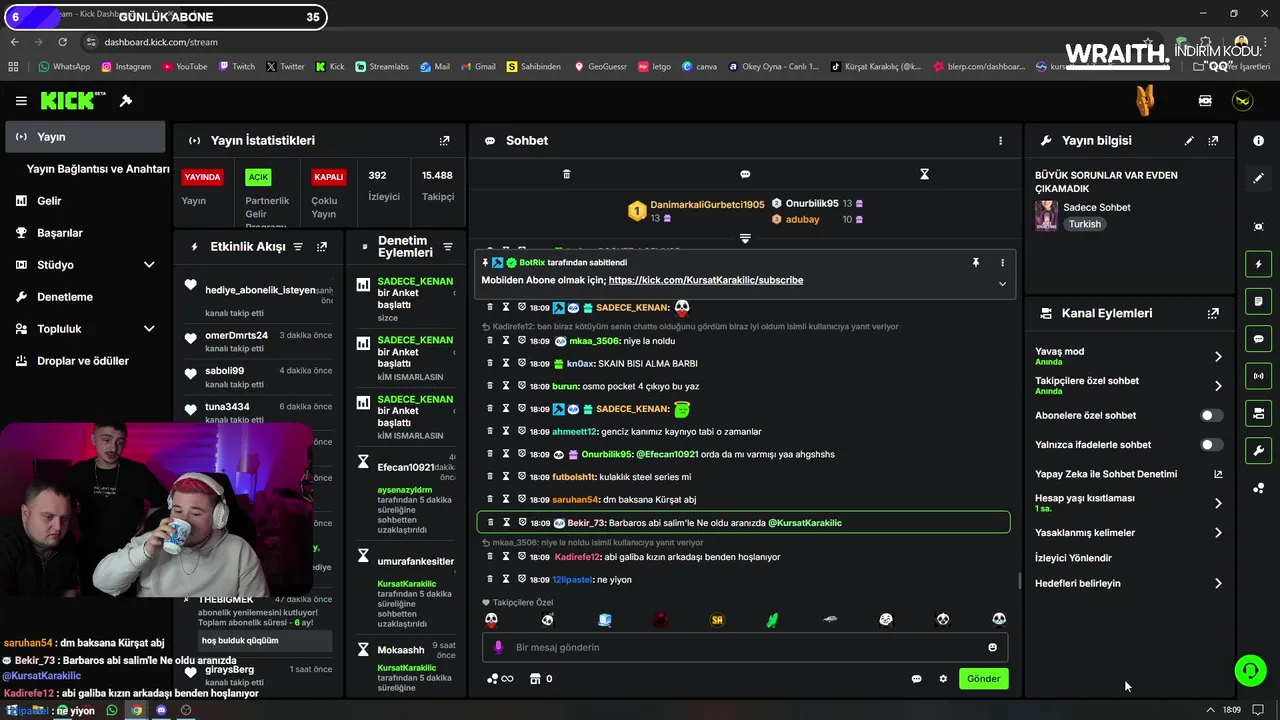Image resolution: width=1280 pixels, height=720 pixels.
Task: Click the chat bubble icon under the Sohbet header
Action: click(745, 174)
